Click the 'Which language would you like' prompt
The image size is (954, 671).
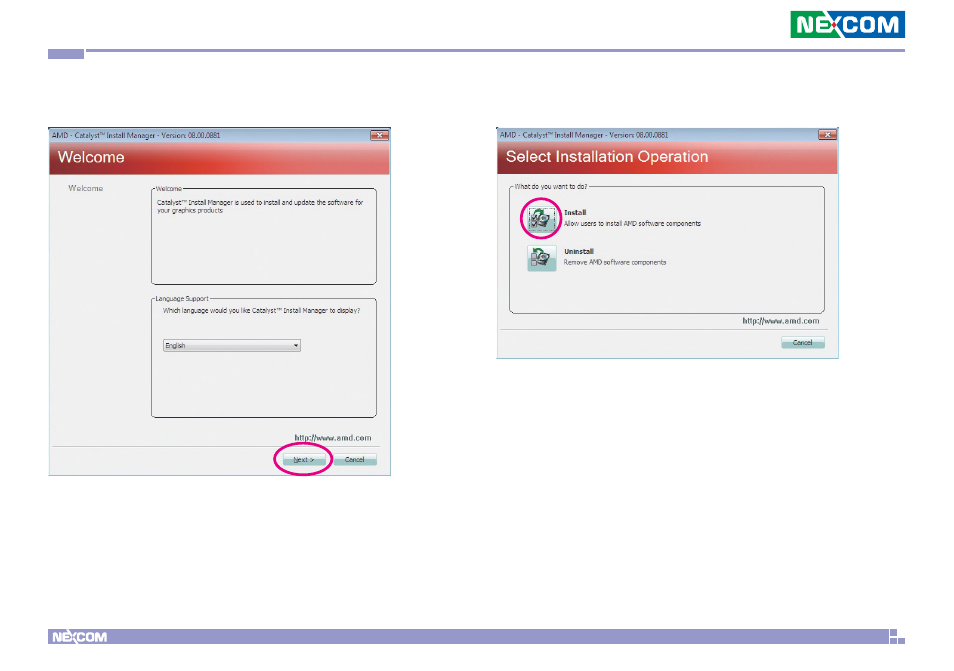pyautogui.click(x=262, y=310)
